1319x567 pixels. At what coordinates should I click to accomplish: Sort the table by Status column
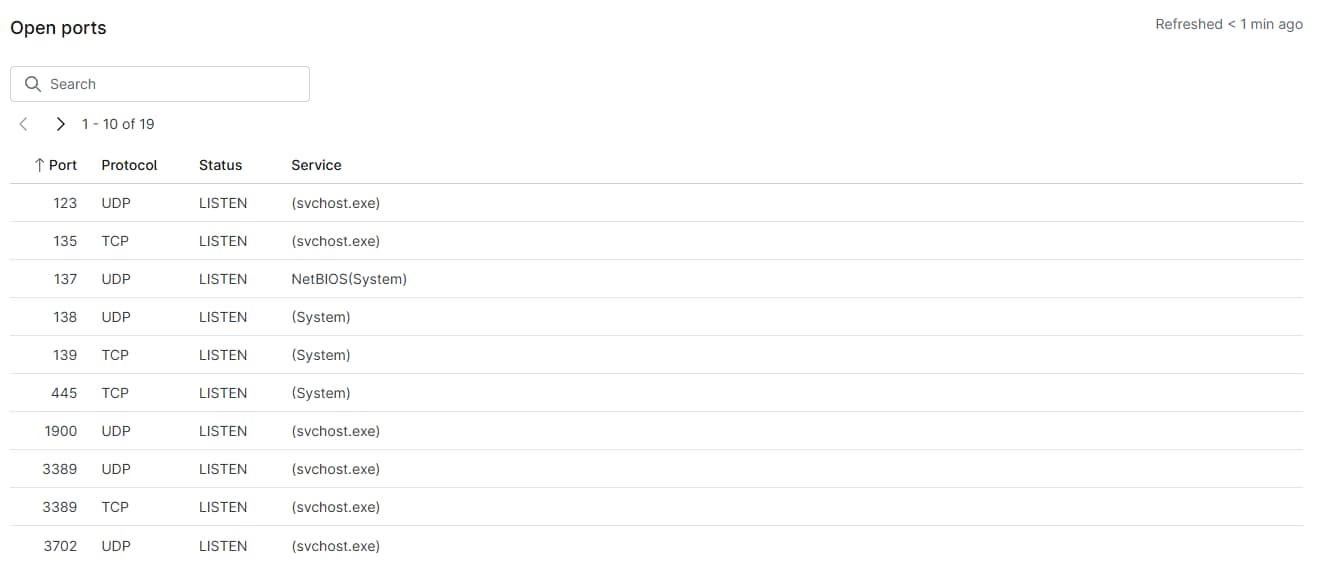click(220, 165)
